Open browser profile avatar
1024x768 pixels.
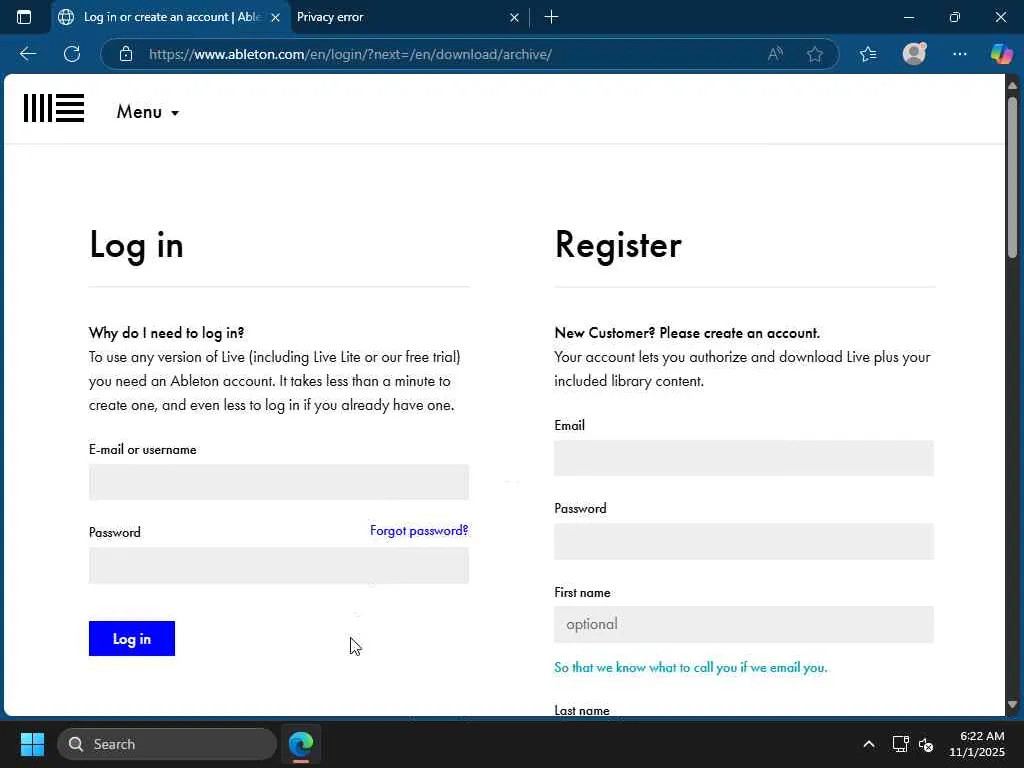pyautogui.click(x=914, y=54)
